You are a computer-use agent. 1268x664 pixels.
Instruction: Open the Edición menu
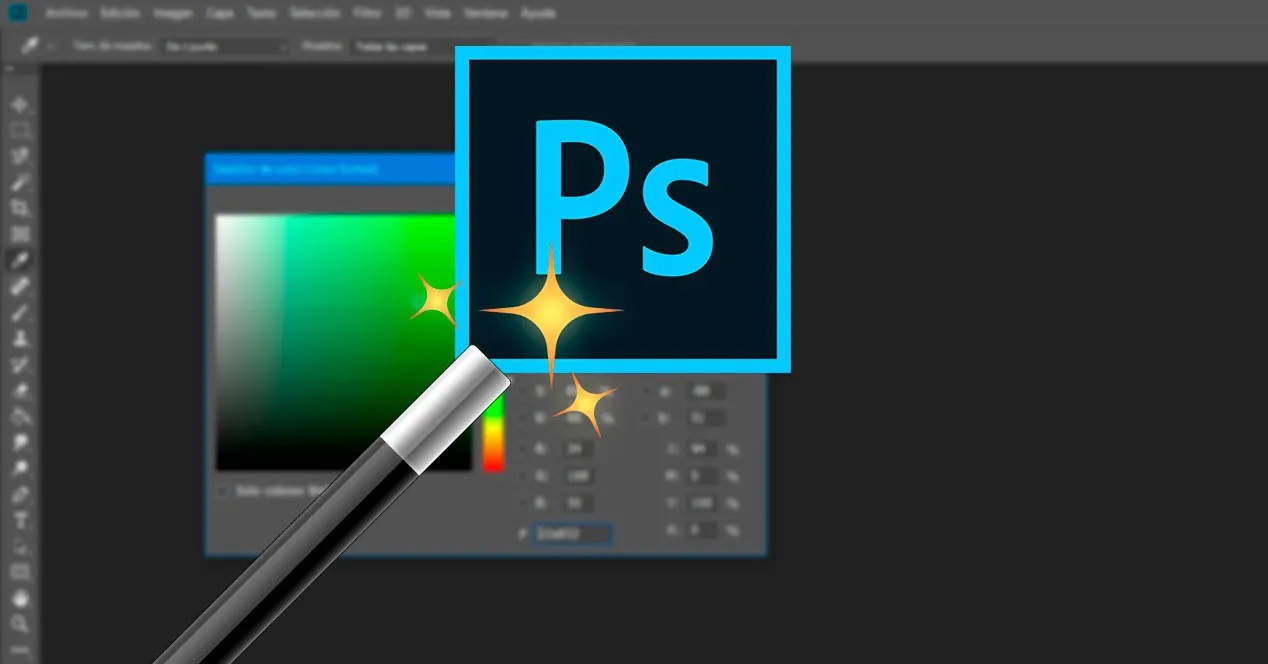click(120, 14)
